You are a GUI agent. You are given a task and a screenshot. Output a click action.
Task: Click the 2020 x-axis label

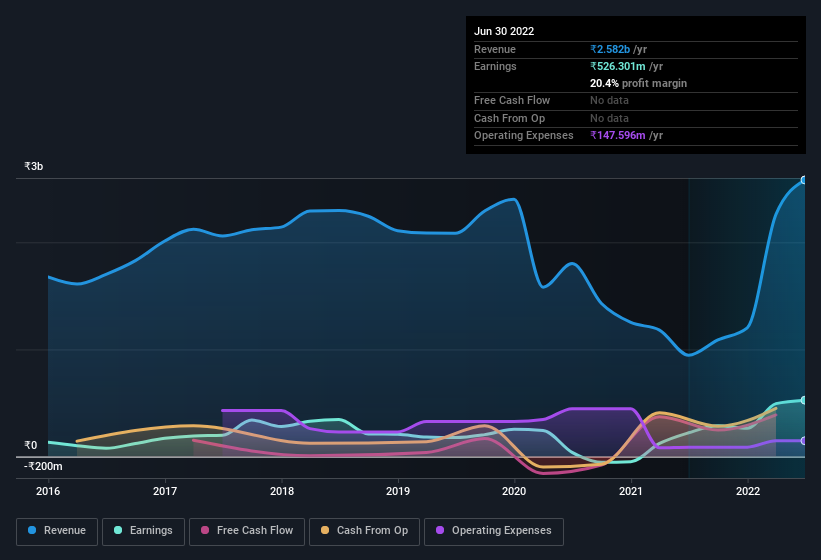click(x=514, y=491)
